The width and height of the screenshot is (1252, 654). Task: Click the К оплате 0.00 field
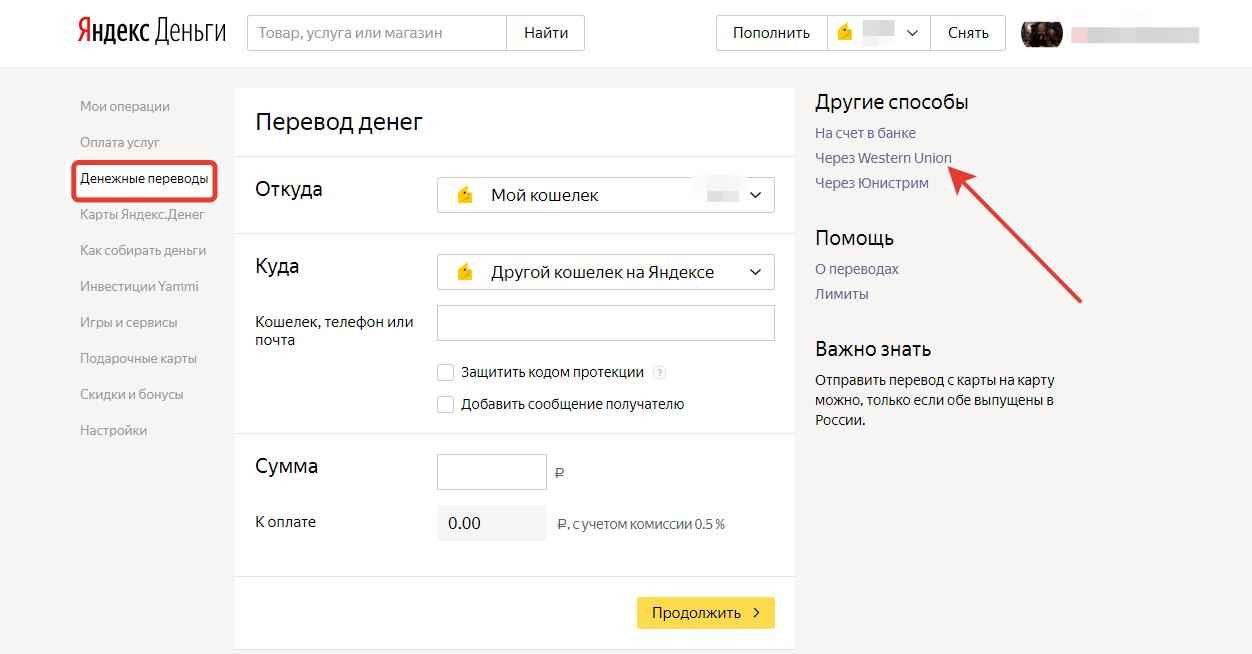click(492, 523)
